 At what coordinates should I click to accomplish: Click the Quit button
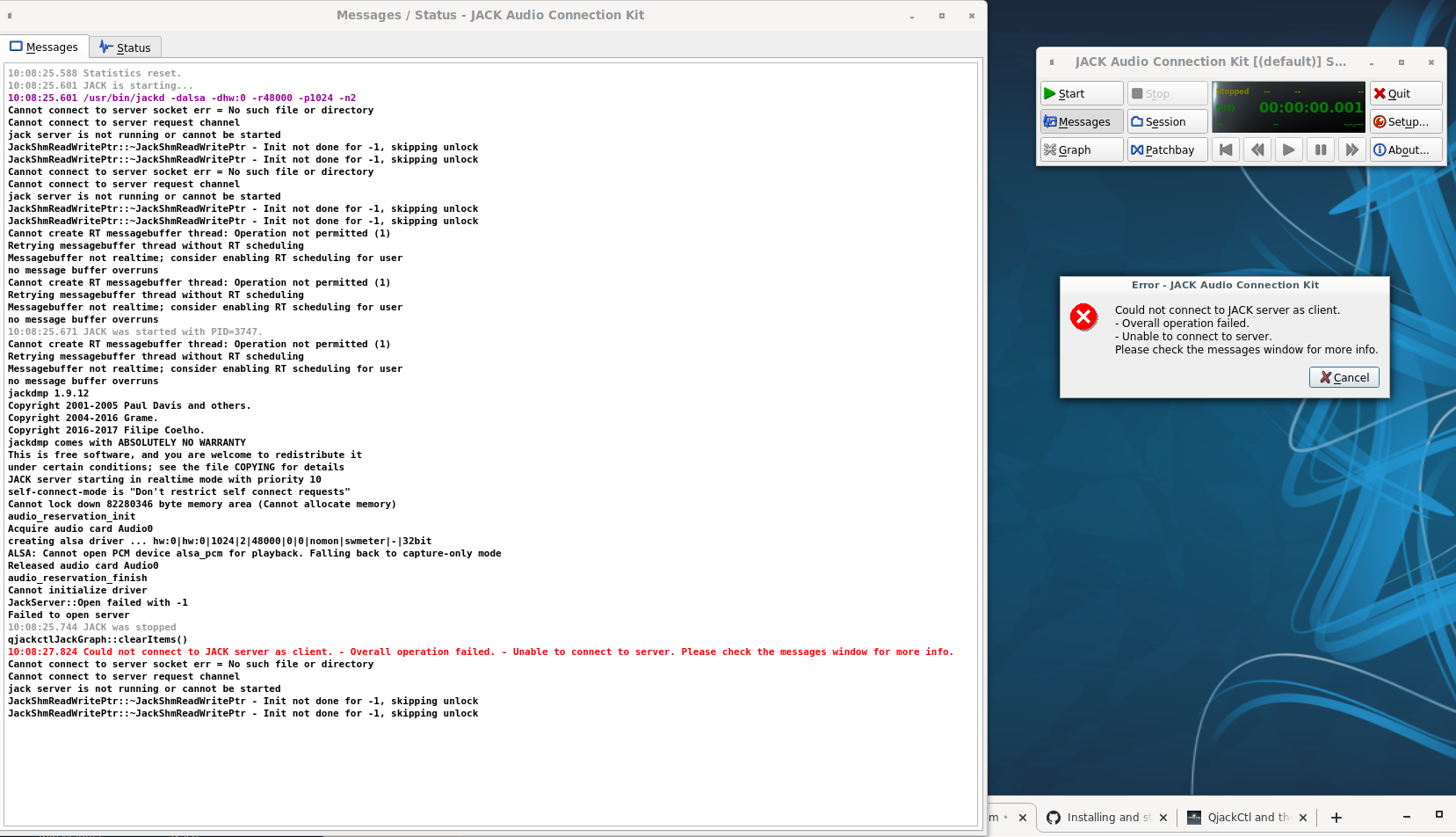tap(1406, 93)
